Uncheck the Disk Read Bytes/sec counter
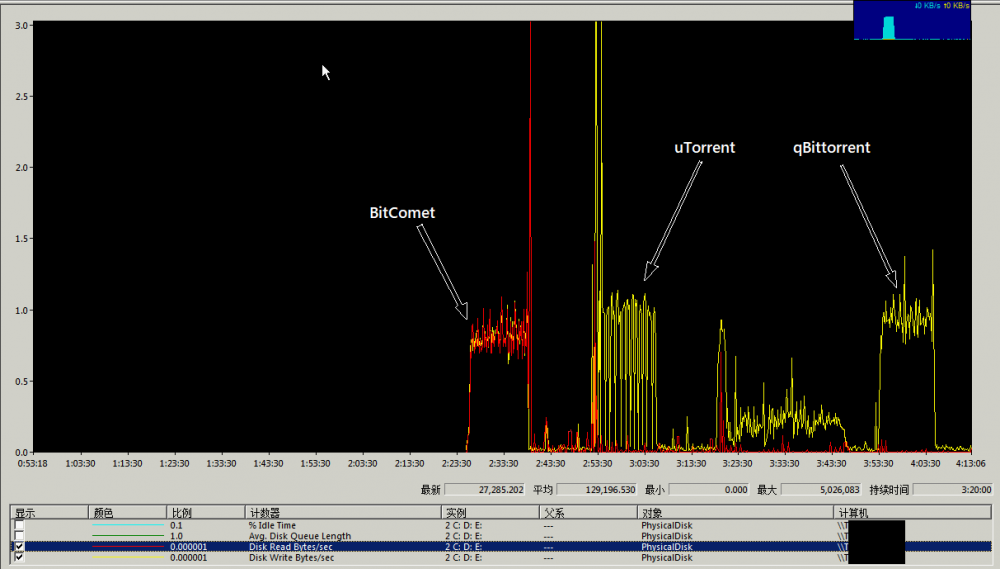 (x=19, y=547)
